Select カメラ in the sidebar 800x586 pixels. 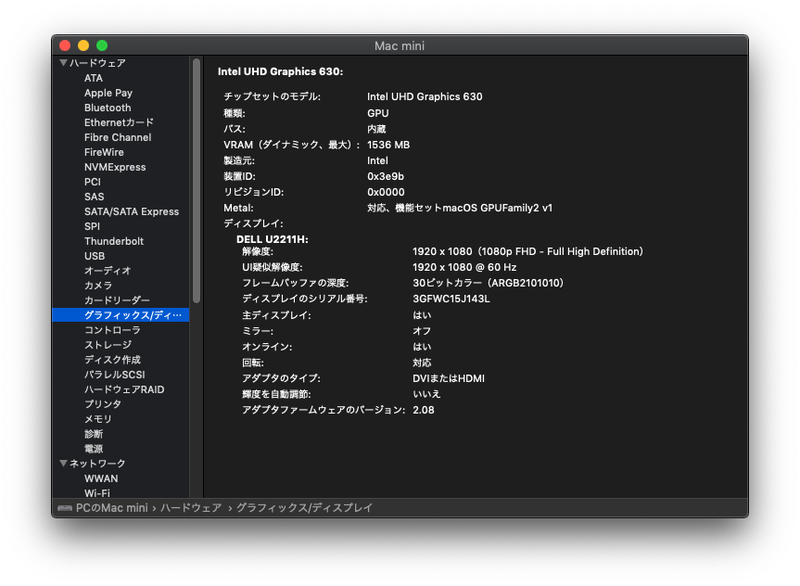(98, 285)
